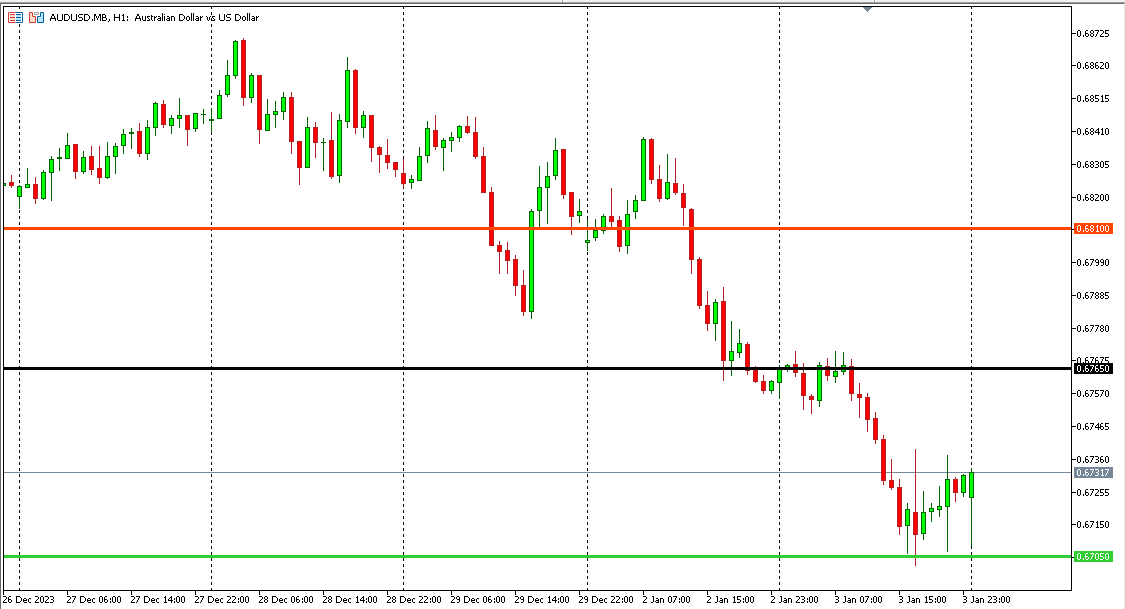This screenshot has height=609, width=1125.
Task: Click the 0.68725 value on price scale
Action: coord(1092,34)
